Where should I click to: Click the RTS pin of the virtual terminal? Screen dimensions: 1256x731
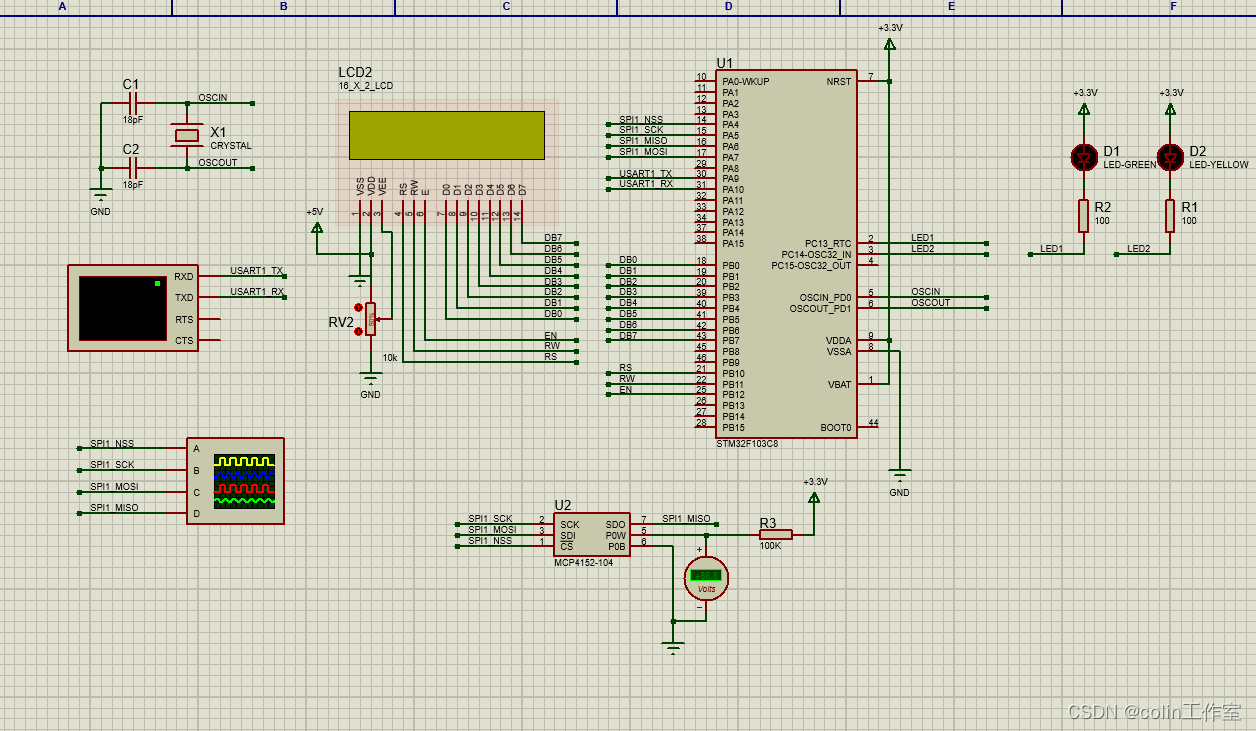[x=184, y=320]
